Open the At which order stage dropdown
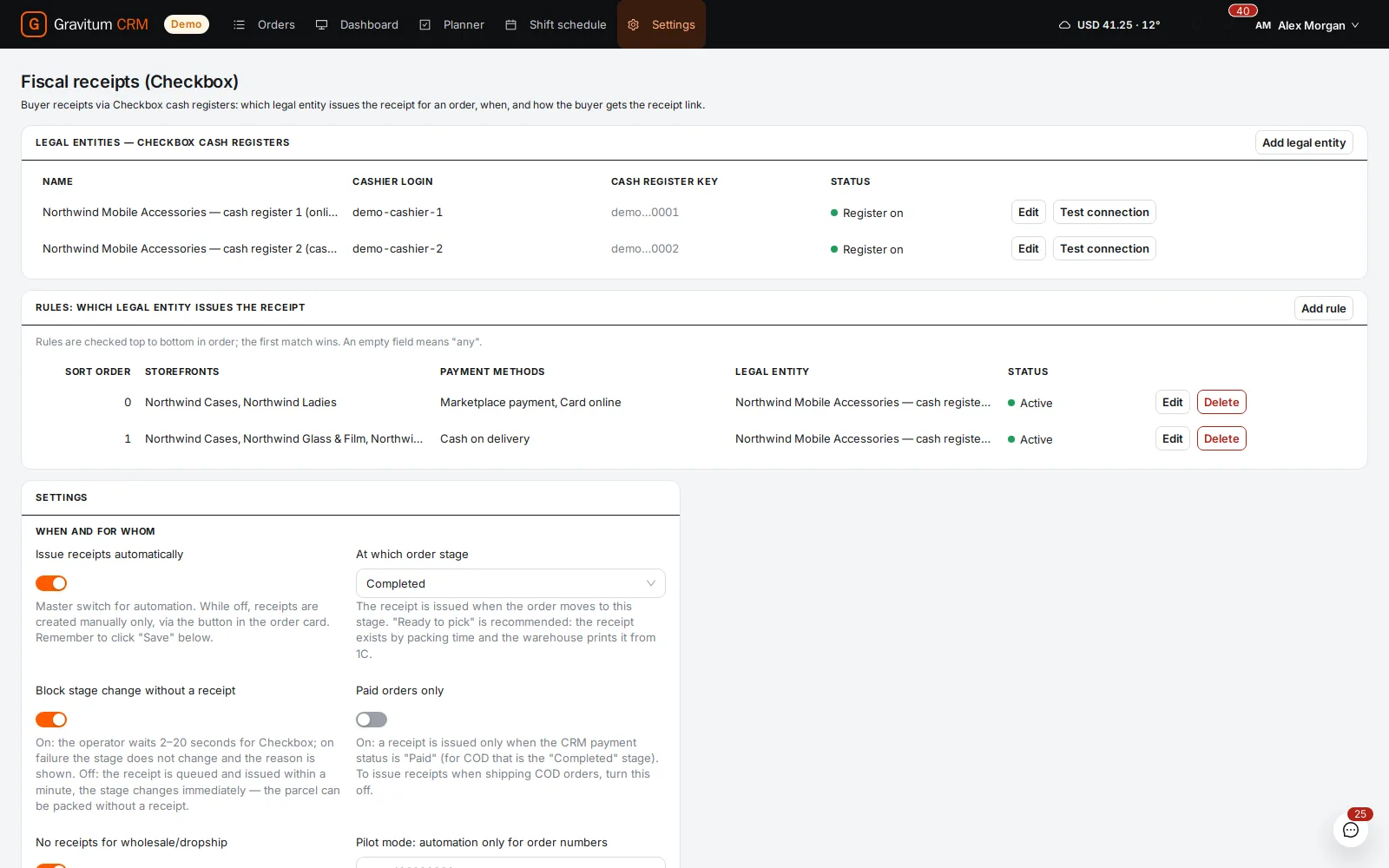 click(510, 583)
